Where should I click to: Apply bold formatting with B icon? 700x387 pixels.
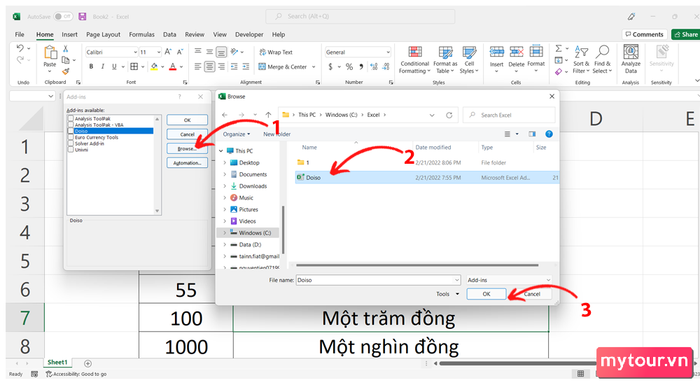tap(91, 67)
